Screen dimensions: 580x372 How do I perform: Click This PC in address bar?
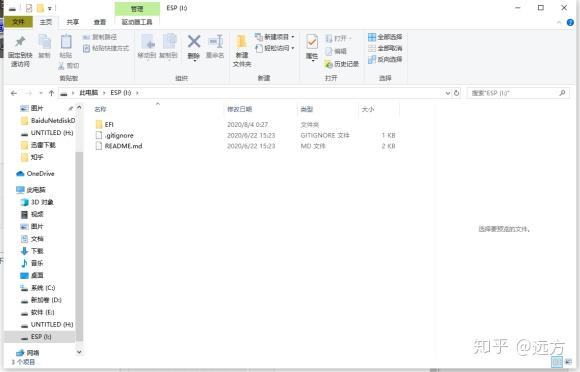[x=89, y=93]
